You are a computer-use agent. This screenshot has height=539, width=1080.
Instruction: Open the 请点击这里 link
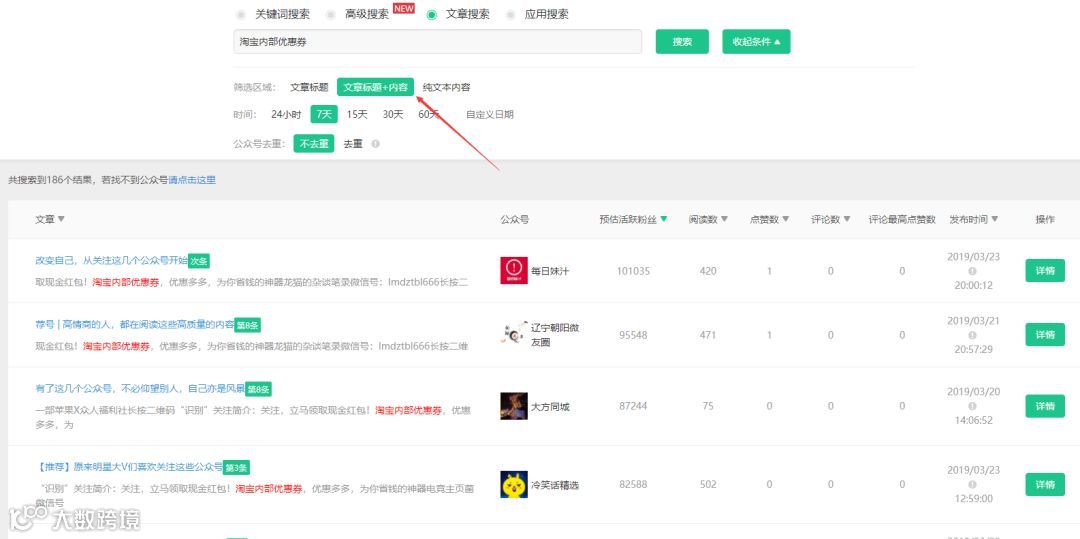[x=192, y=180]
